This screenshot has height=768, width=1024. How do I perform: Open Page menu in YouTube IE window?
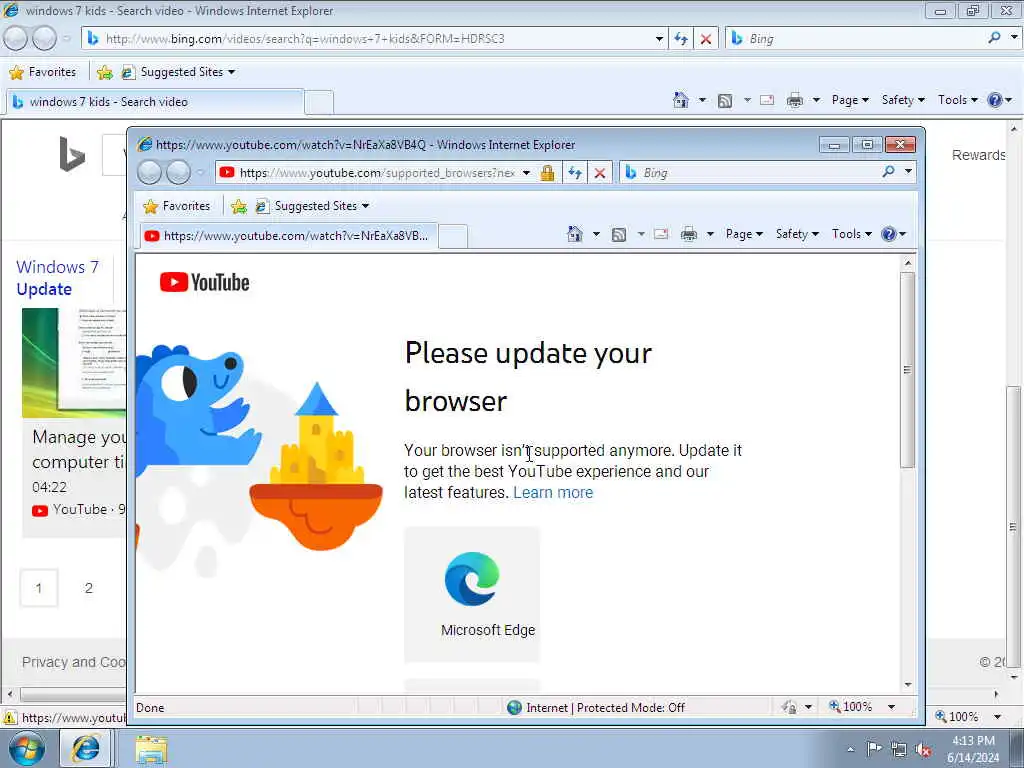click(x=744, y=234)
